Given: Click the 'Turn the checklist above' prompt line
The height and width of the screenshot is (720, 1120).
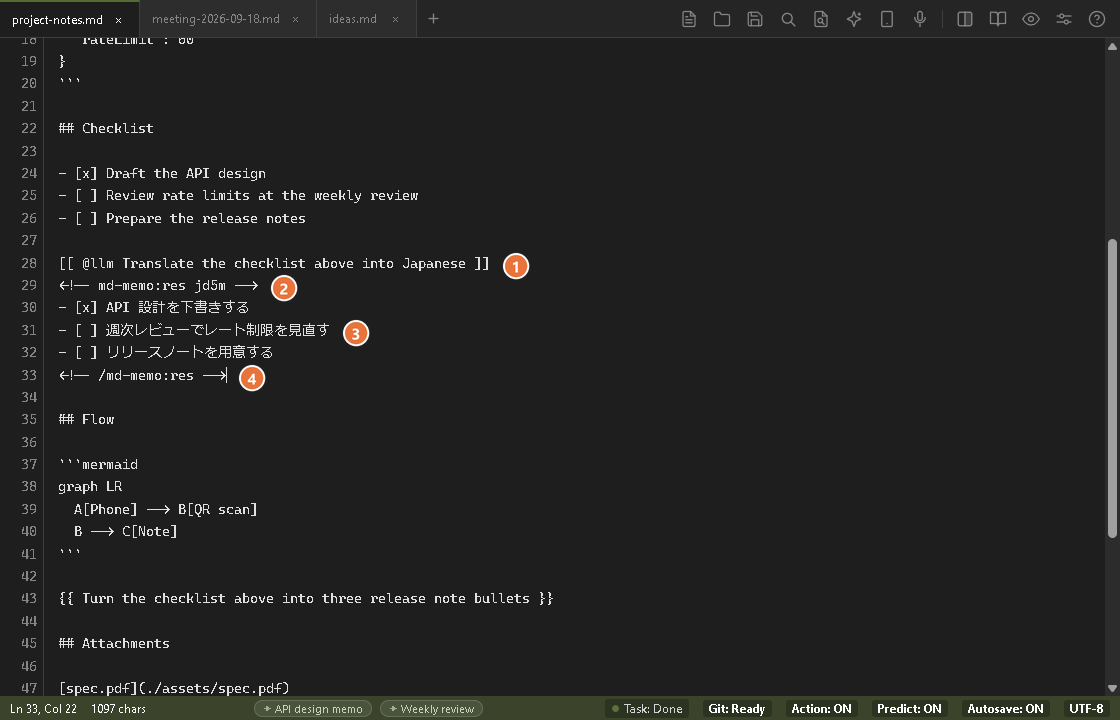Looking at the screenshot, I should pyautogui.click(x=306, y=599).
